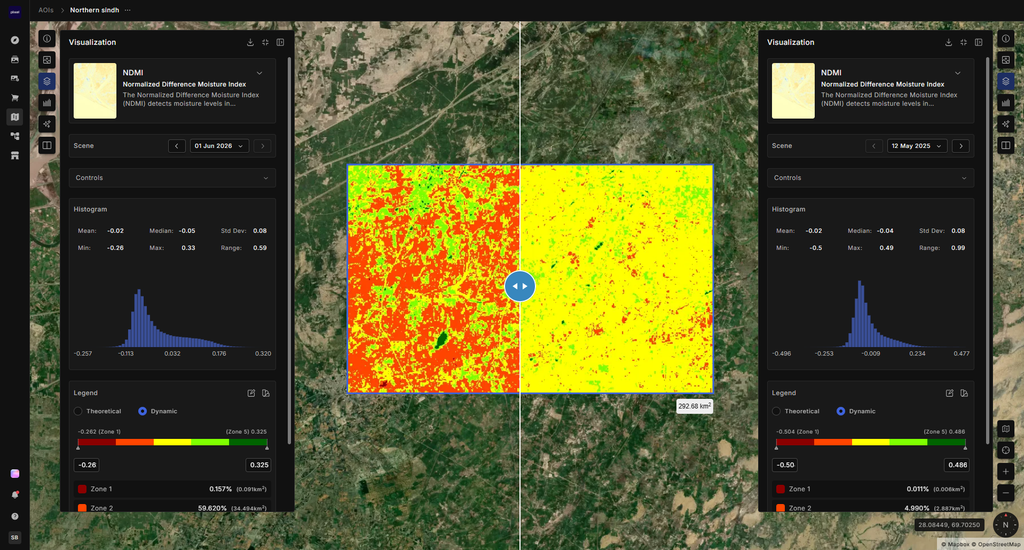Open the marketplace store icon in left sidebar

[x=14, y=155]
